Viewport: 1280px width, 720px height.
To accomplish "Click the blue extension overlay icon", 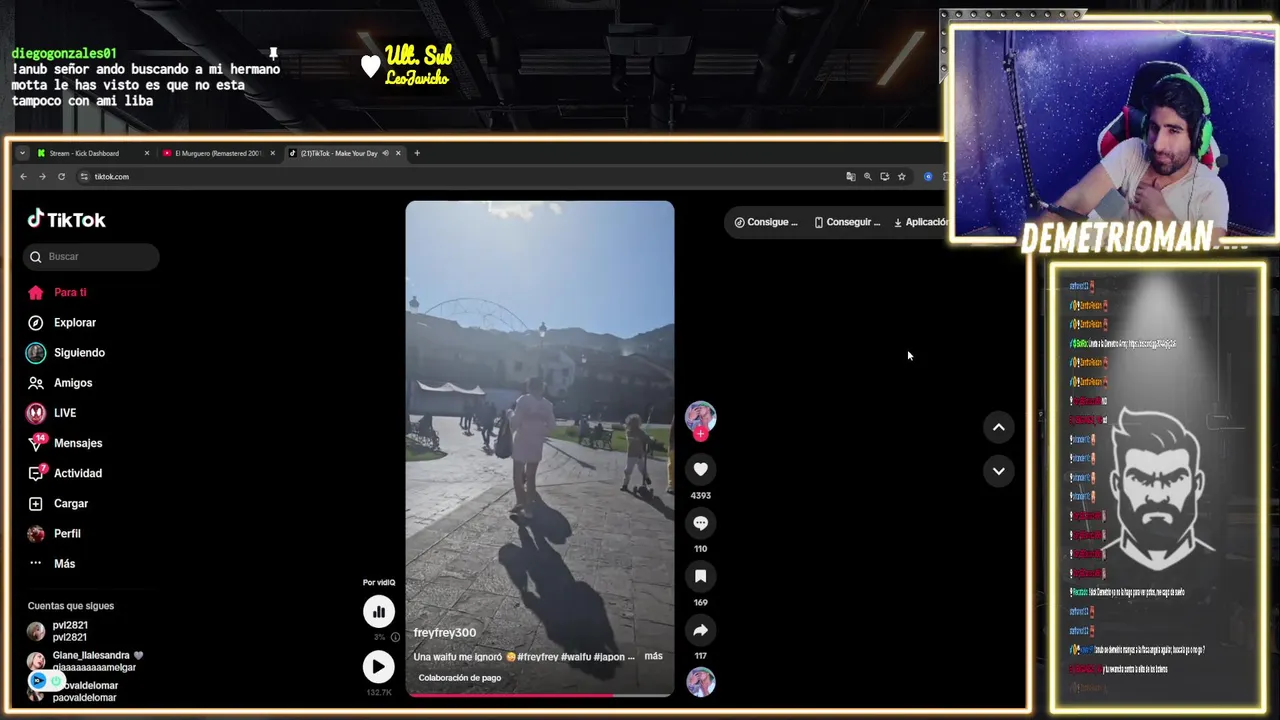I will pyautogui.click(x=38, y=681).
